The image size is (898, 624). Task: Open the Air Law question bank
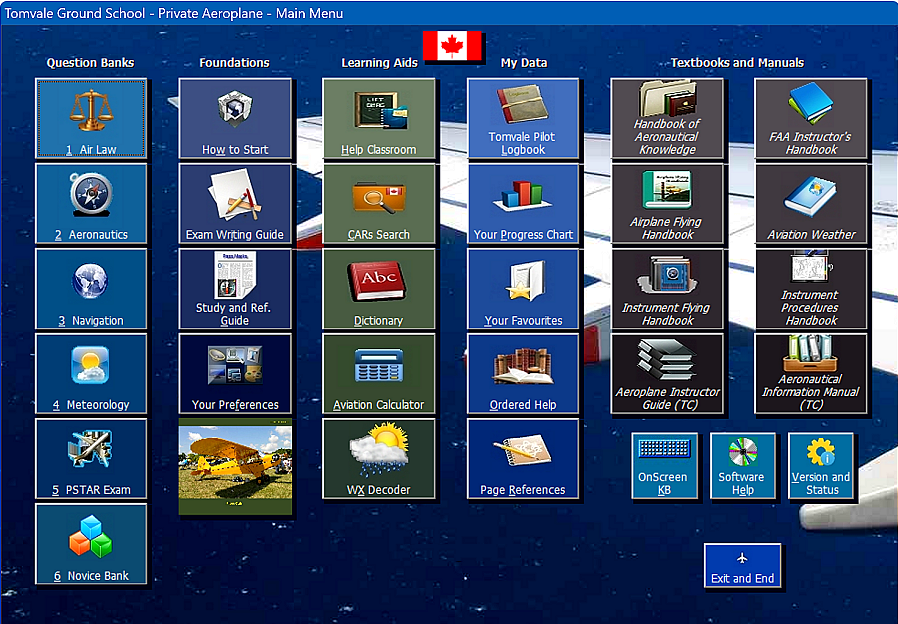(91, 117)
